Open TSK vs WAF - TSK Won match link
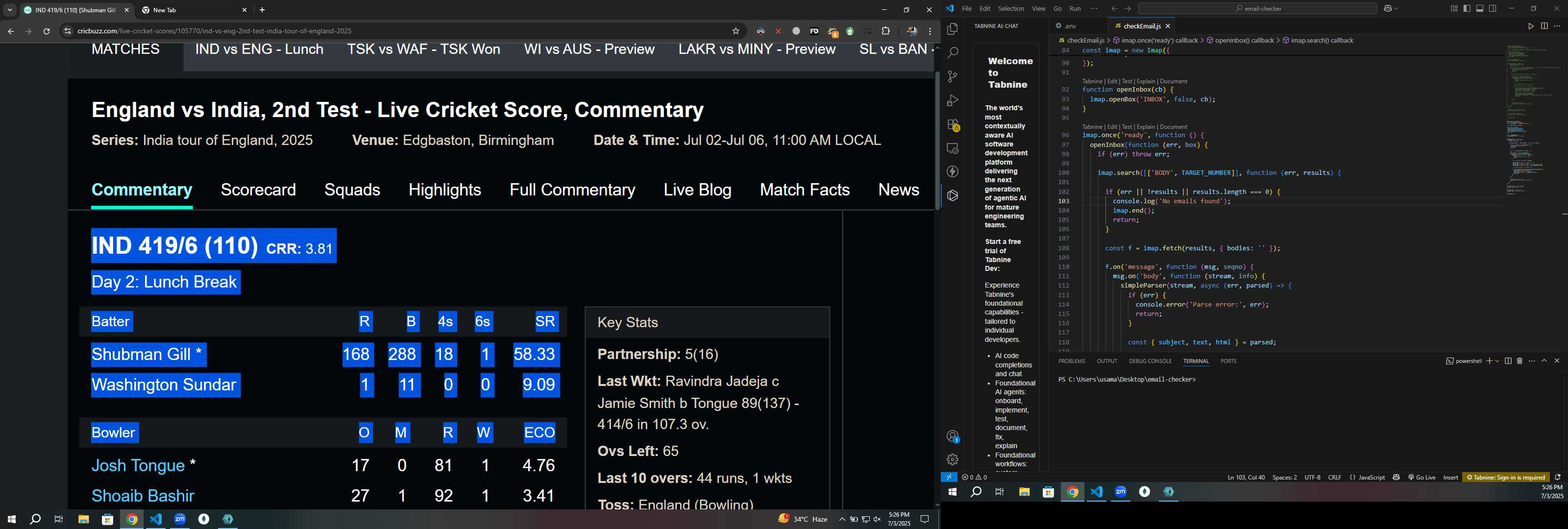 tap(424, 50)
